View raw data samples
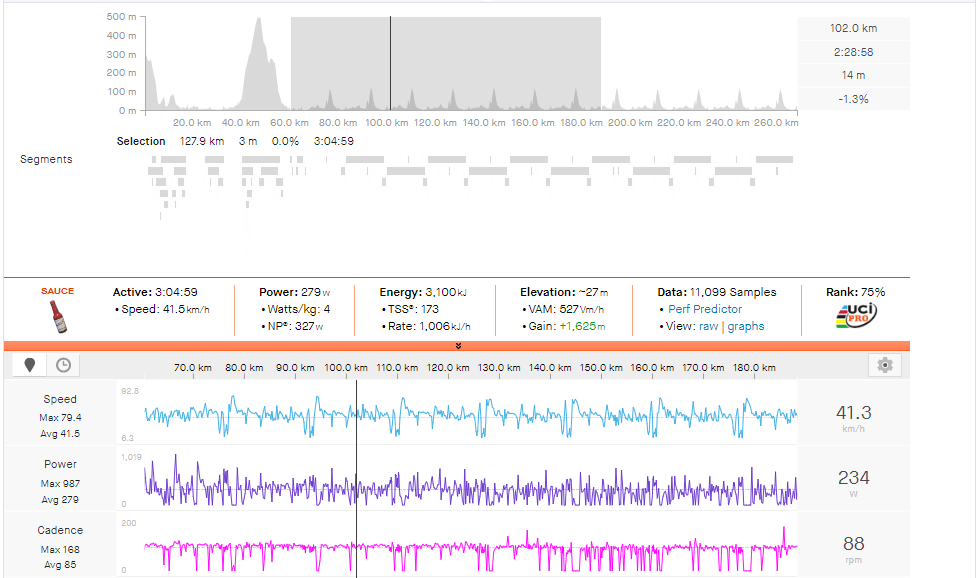This screenshot has height=578, width=978. click(707, 326)
